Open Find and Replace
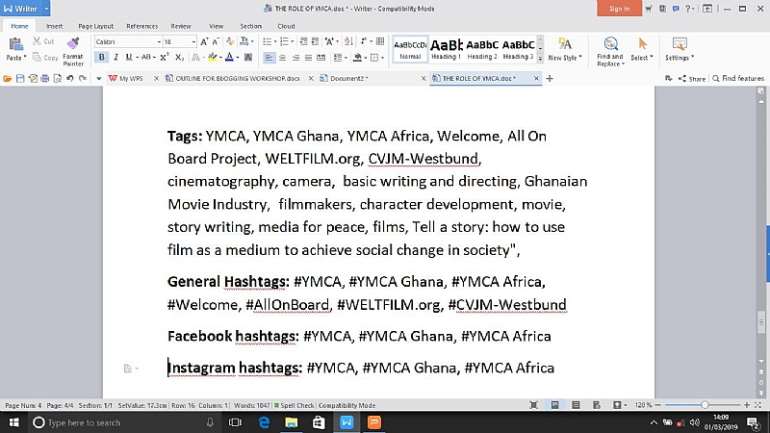 [610, 51]
